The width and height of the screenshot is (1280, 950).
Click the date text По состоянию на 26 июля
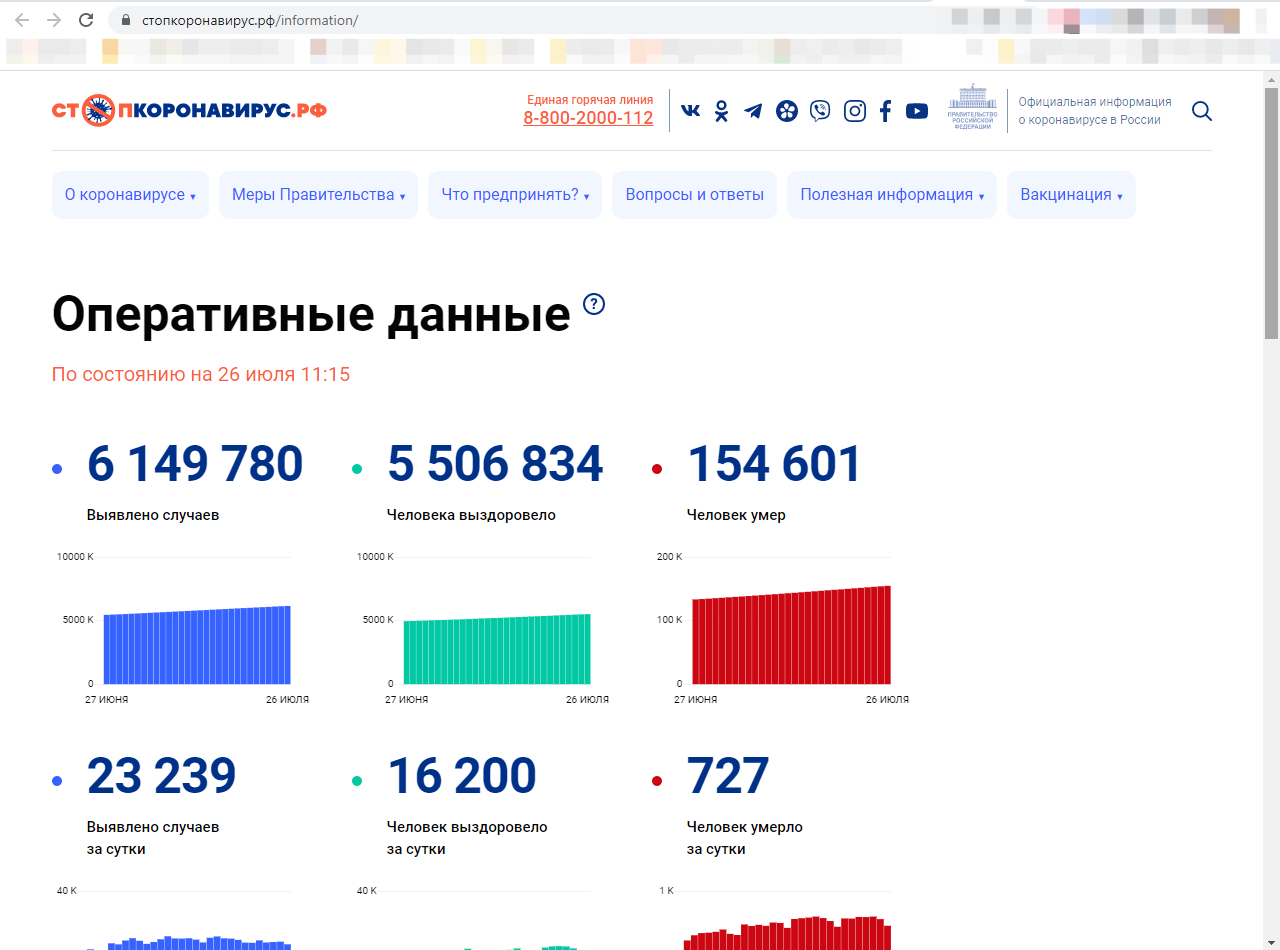[201, 375]
